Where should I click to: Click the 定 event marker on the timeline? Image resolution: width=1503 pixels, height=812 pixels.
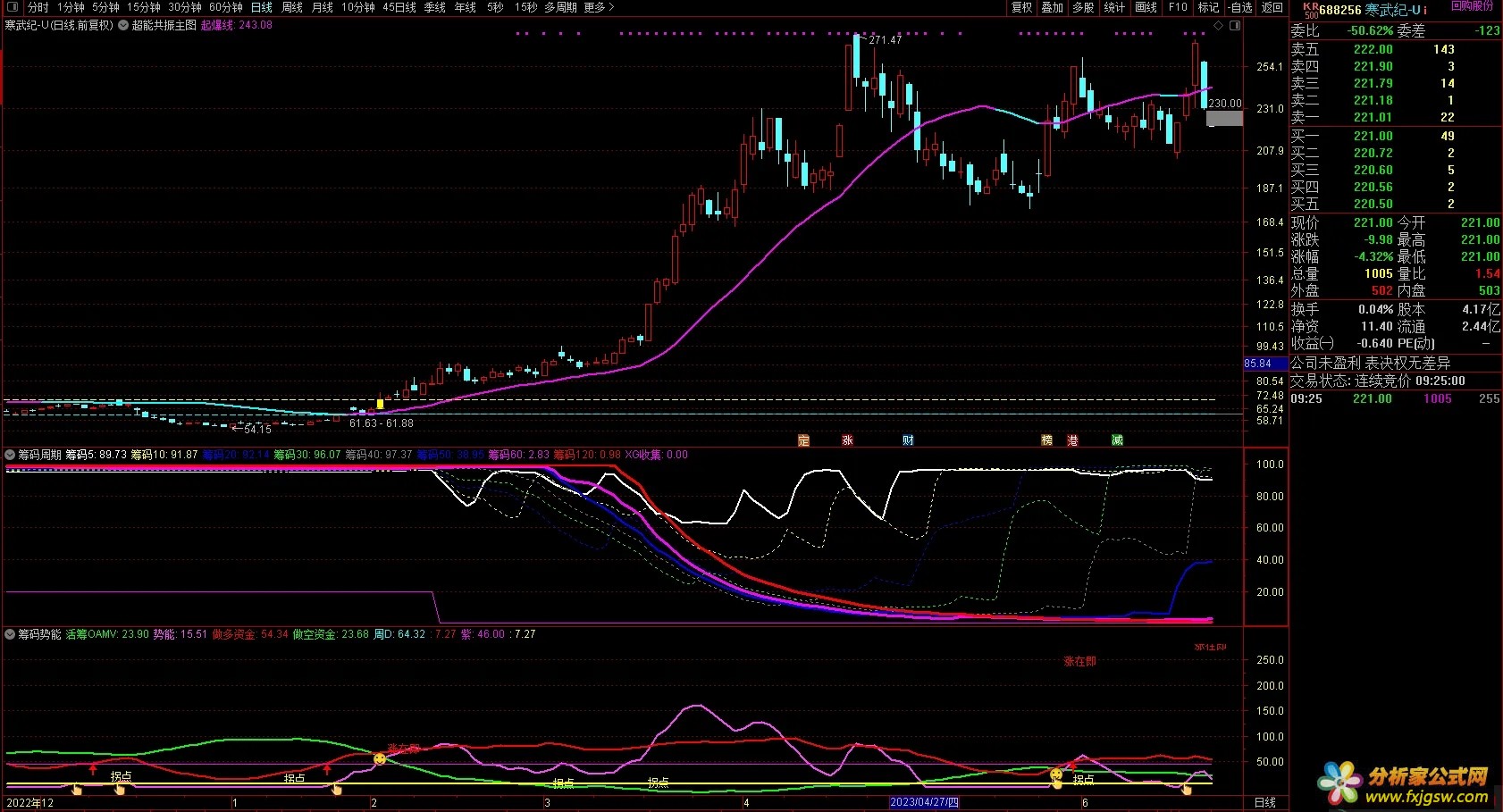coord(803,440)
